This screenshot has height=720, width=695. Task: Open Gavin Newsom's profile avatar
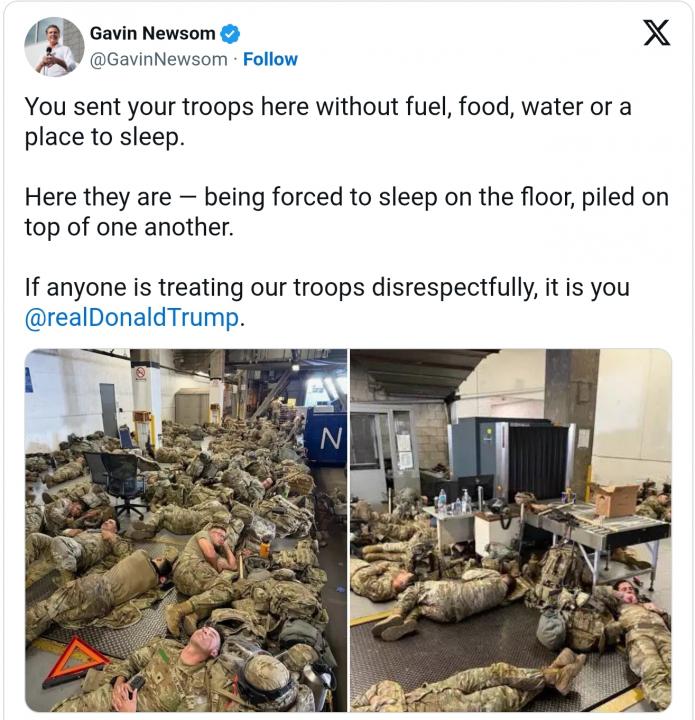tap(54, 47)
